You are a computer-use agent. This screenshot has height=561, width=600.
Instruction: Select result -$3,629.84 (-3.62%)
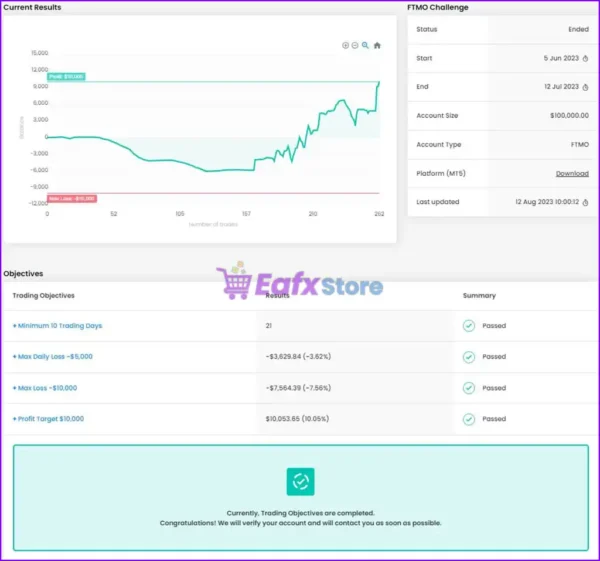click(298, 357)
